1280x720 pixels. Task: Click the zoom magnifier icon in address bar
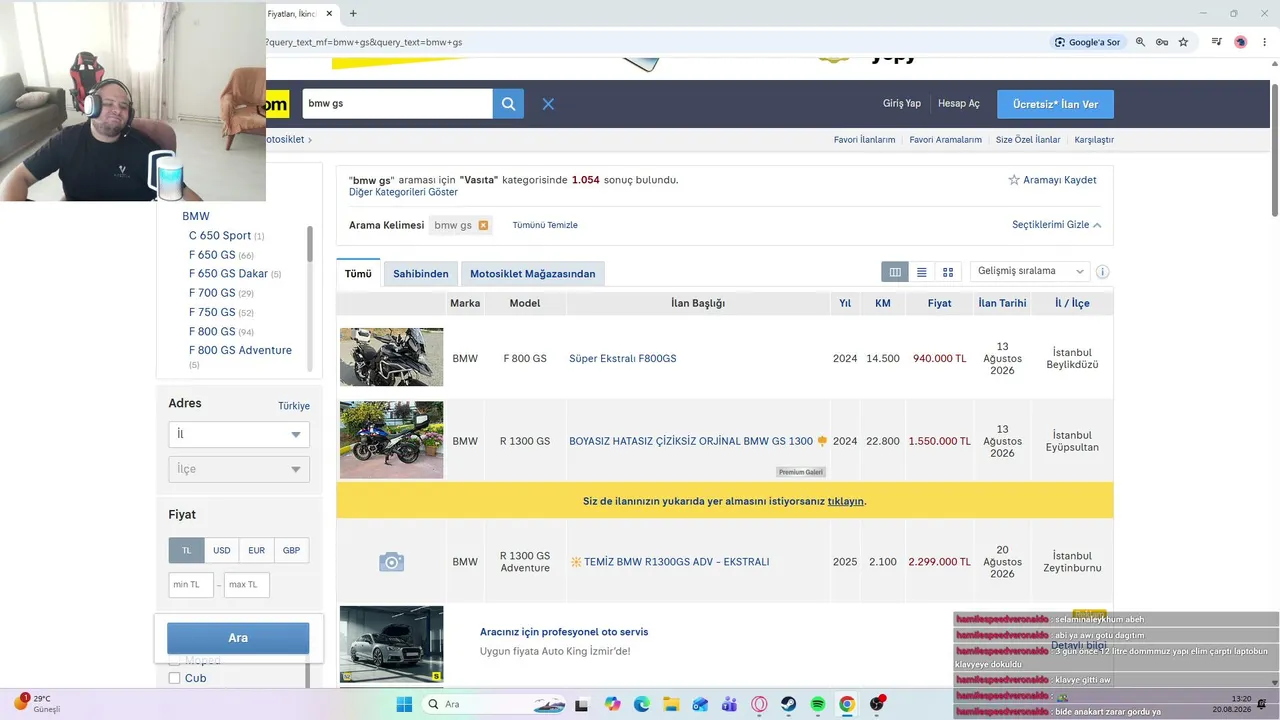click(x=1140, y=42)
